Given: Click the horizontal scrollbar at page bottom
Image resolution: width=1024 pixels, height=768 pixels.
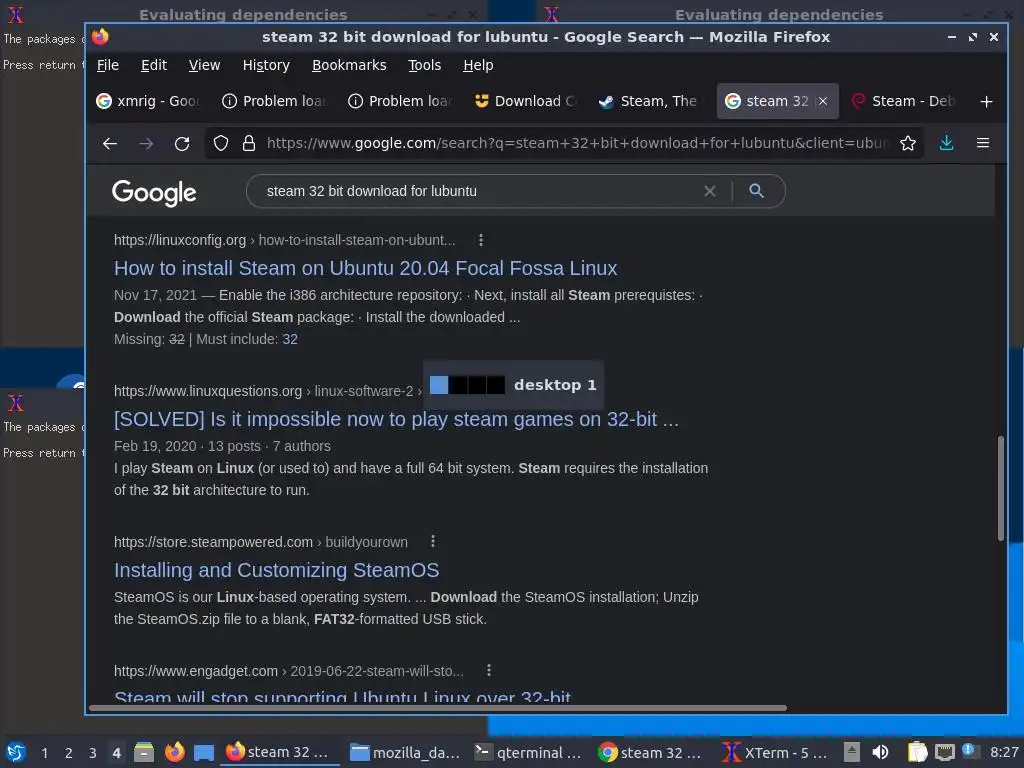Looking at the screenshot, I should 438,708.
